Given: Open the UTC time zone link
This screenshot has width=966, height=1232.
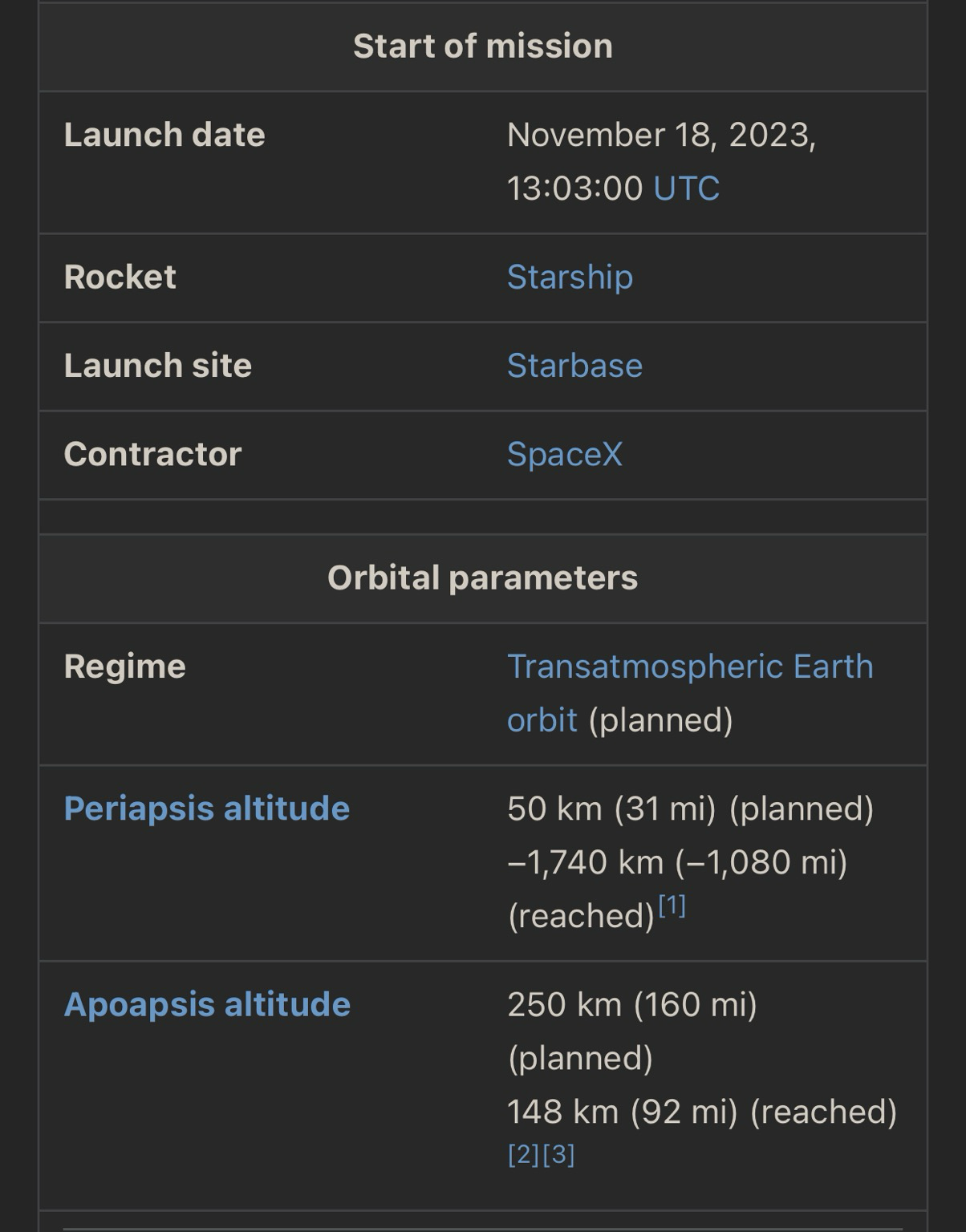Looking at the screenshot, I should 686,188.
